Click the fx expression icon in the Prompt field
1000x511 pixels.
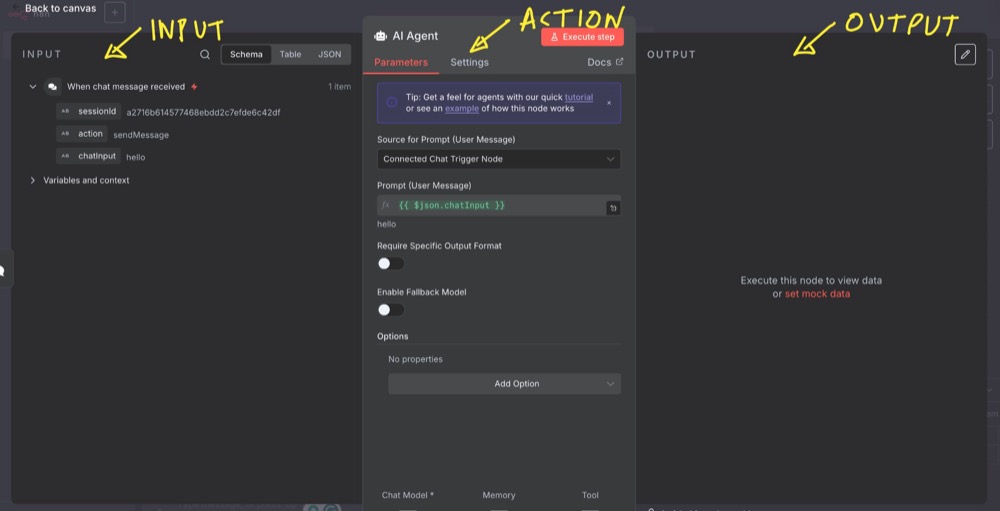pyautogui.click(x=385, y=205)
